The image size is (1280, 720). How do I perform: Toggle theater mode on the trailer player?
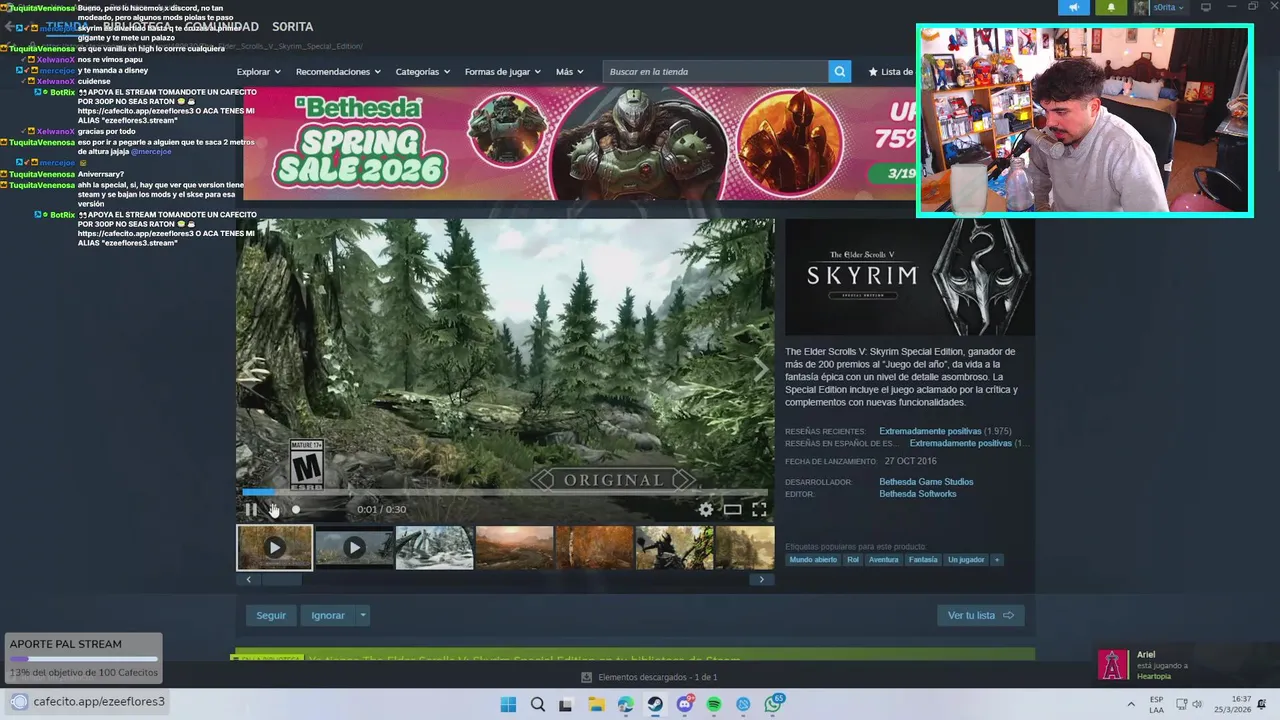(x=733, y=509)
